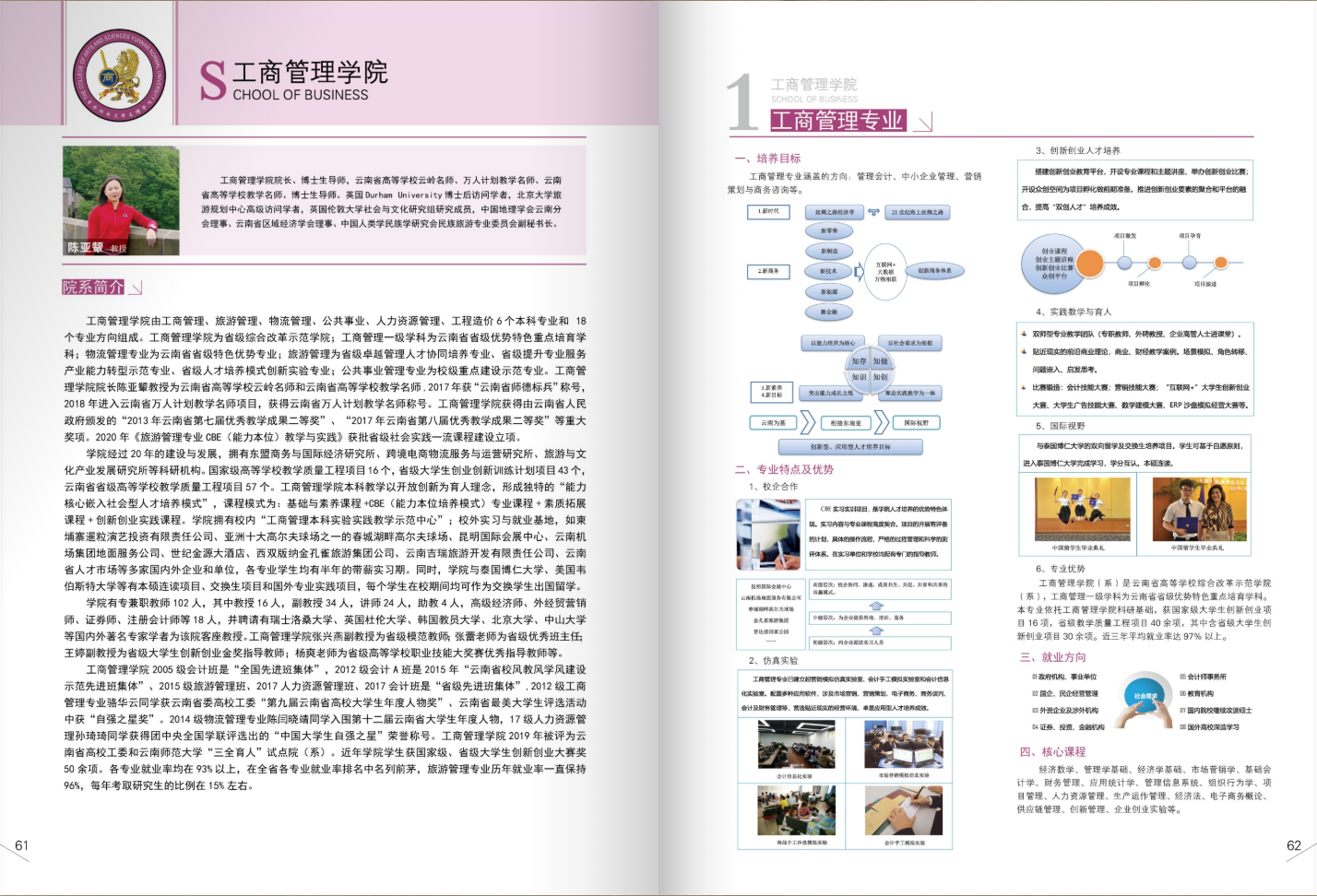1317x896 pixels.
Task: Click the 项目孵化 label in timeline
Action: point(1139,284)
